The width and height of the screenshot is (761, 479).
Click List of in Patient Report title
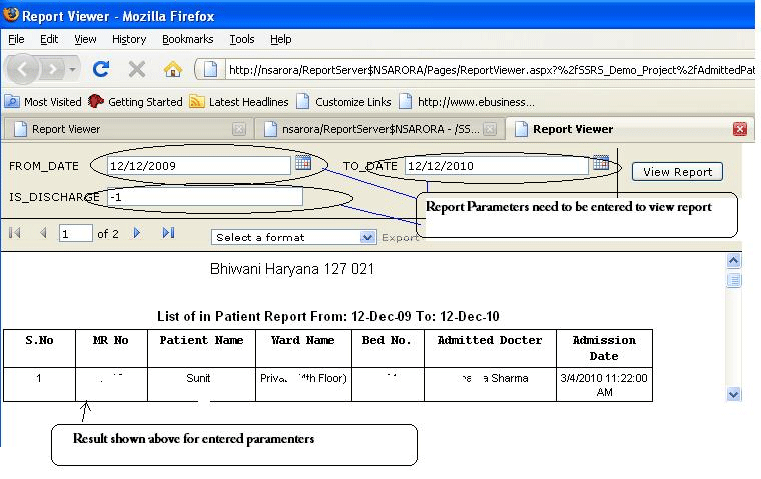tap(328, 316)
